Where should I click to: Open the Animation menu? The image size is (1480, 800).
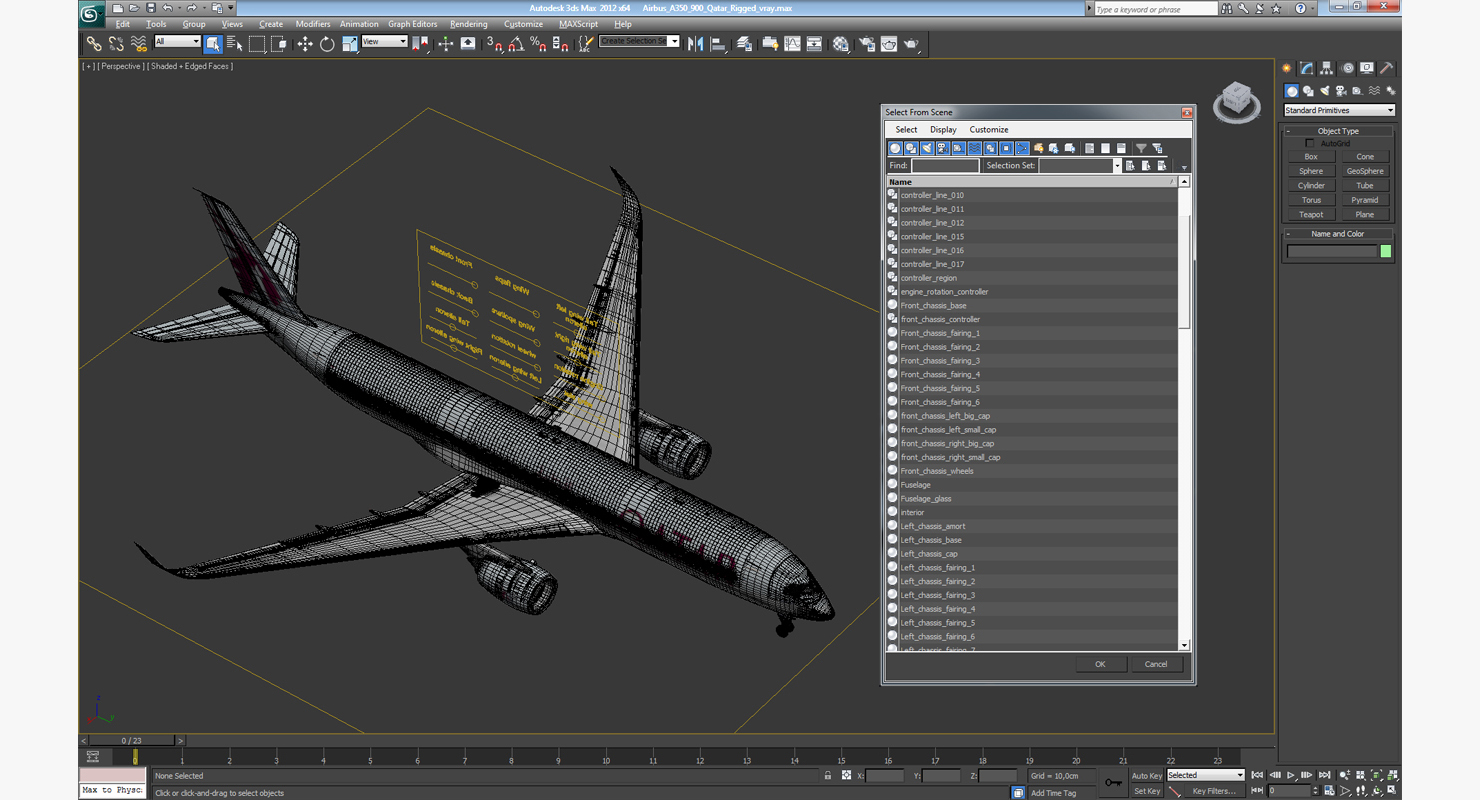coord(359,24)
